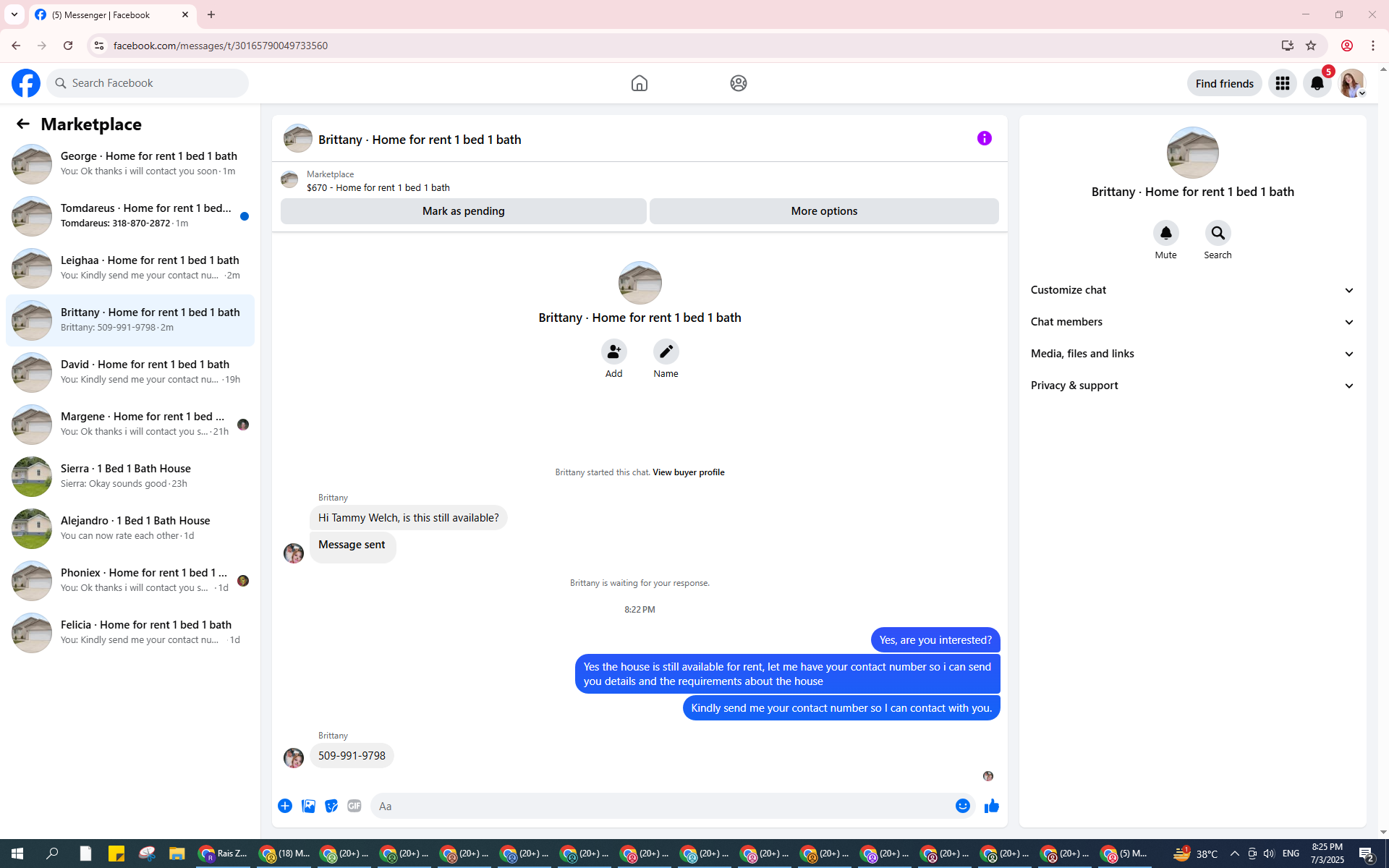The width and height of the screenshot is (1389, 868).
Task: Click the purple conversation info icon
Action: point(984,138)
